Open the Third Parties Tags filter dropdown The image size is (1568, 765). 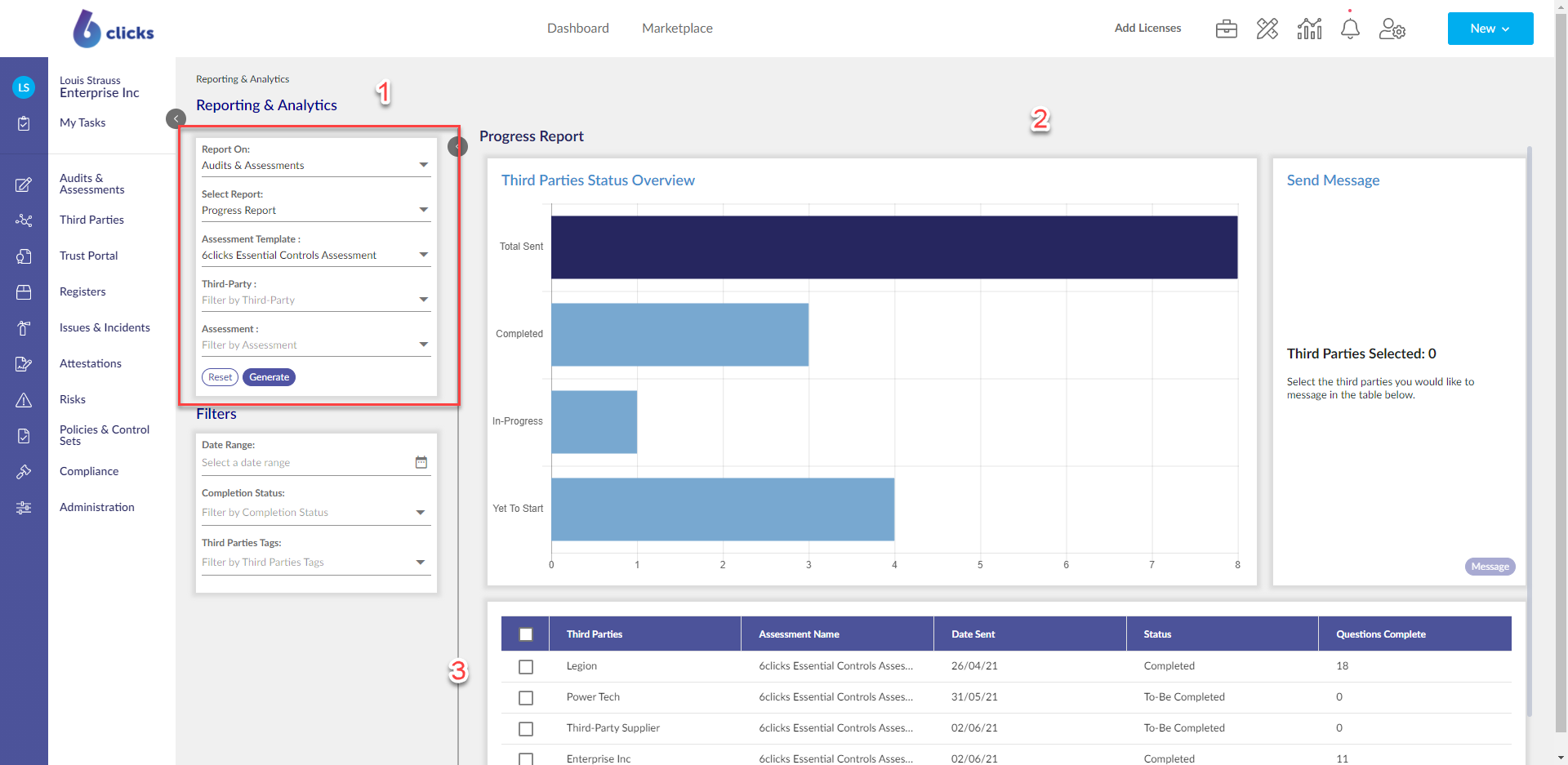pyautogui.click(x=316, y=562)
